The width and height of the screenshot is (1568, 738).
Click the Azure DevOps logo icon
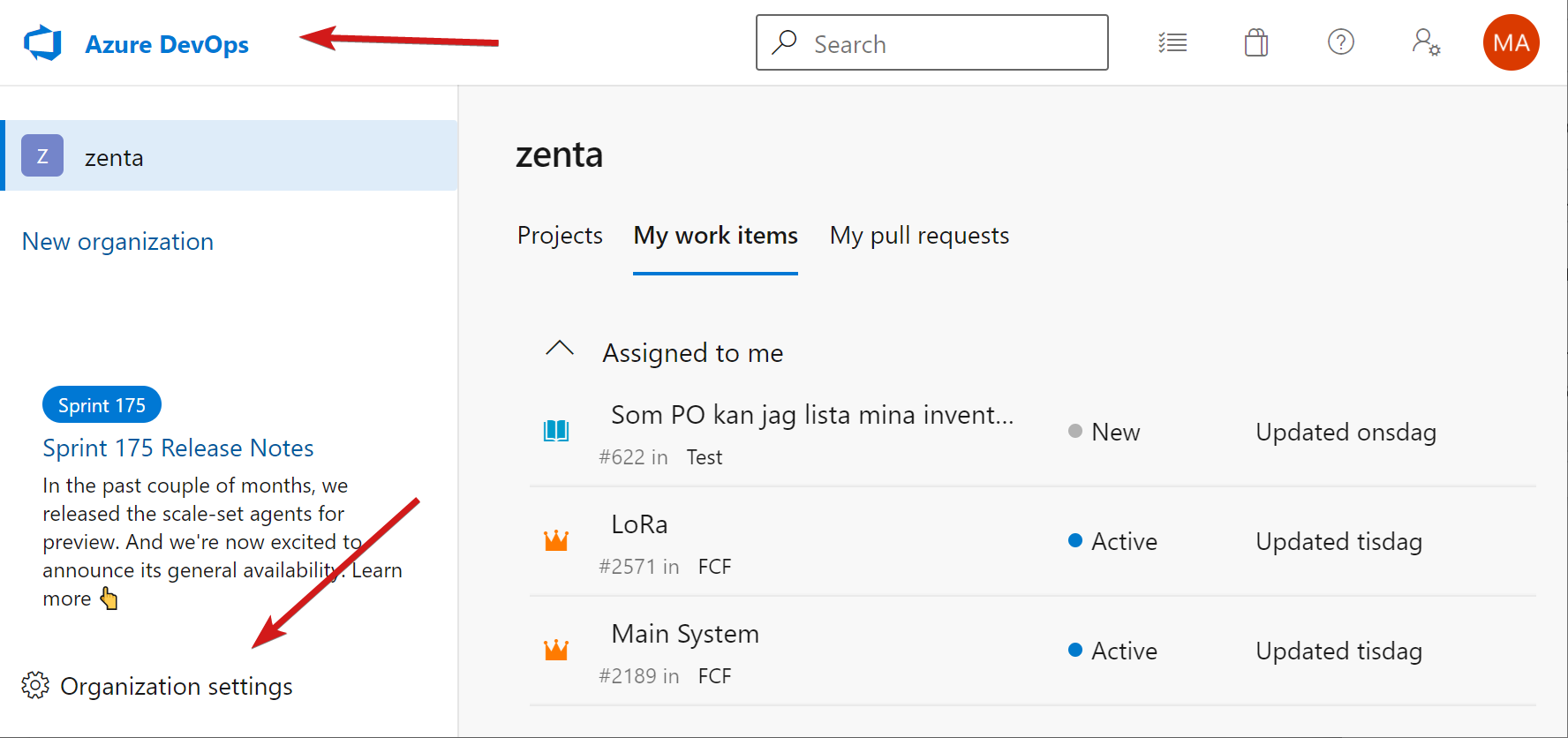click(x=42, y=43)
